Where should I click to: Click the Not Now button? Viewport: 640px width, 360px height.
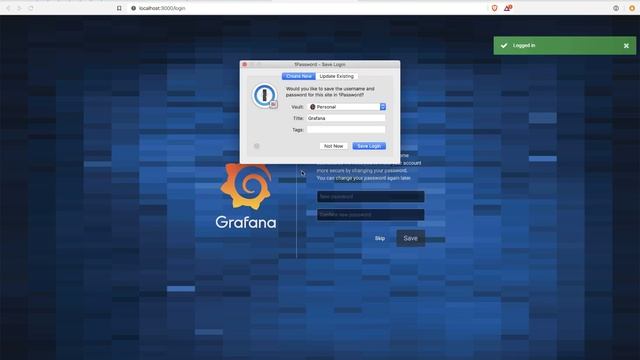(x=333, y=146)
